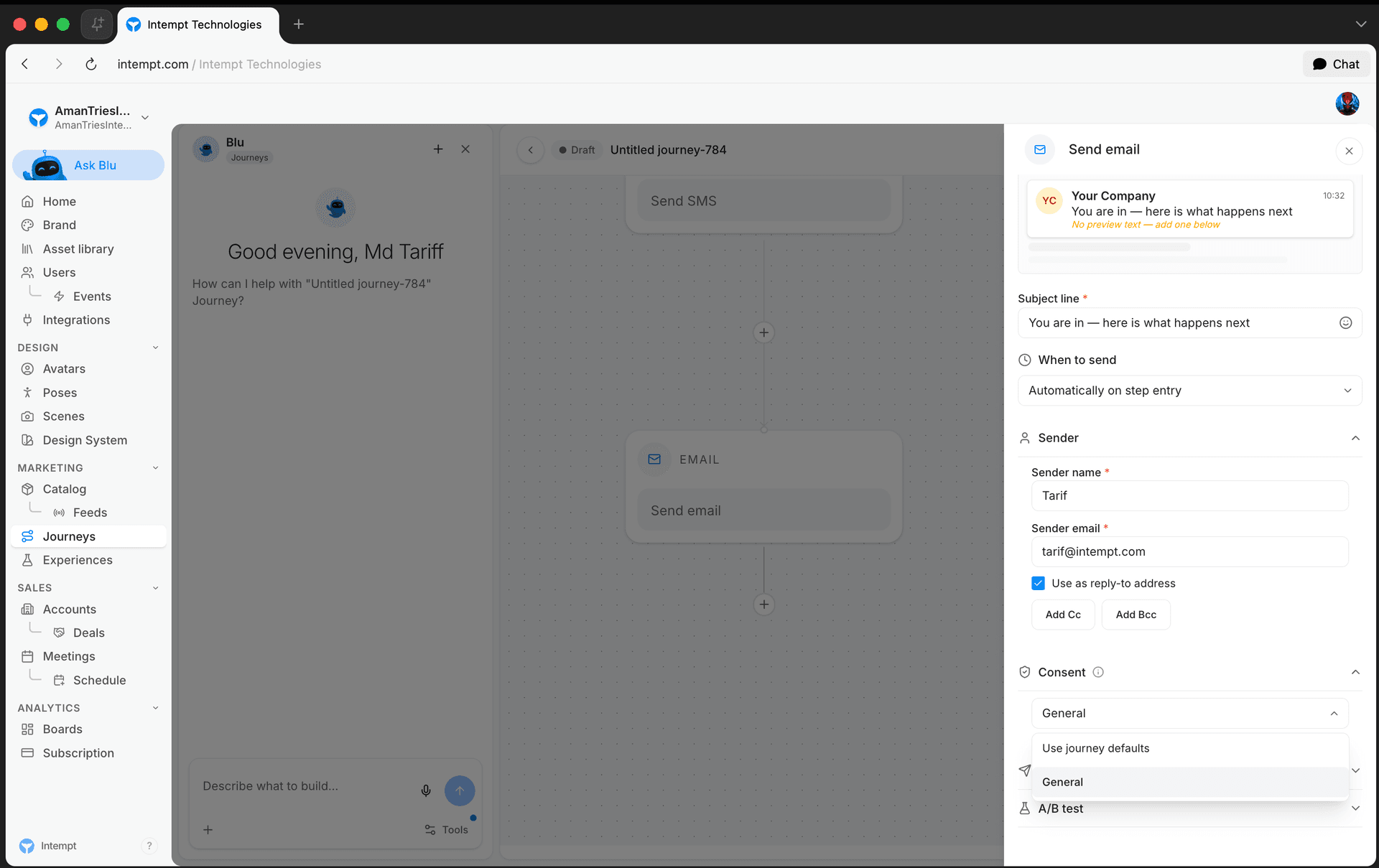1379x868 pixels.
Task: Open Subscription page
Action: coord(78,753)
